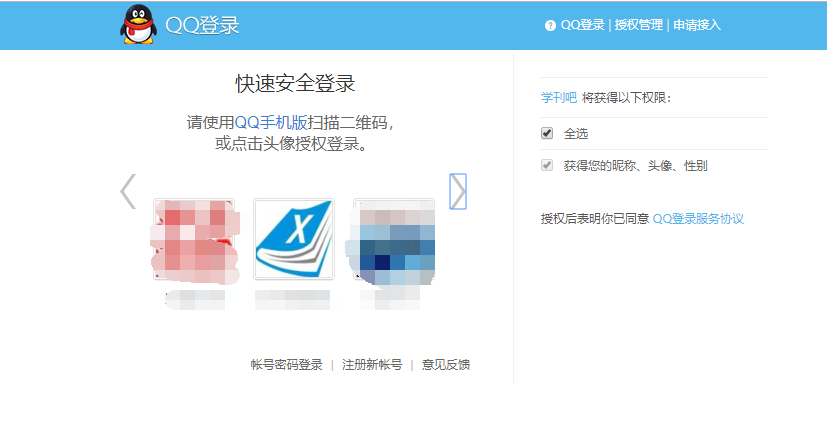Viewport: 827px width, 437px height.
Task: Click 注册新帐号 link
Action: pyautogui.click(x=372, y=365)
